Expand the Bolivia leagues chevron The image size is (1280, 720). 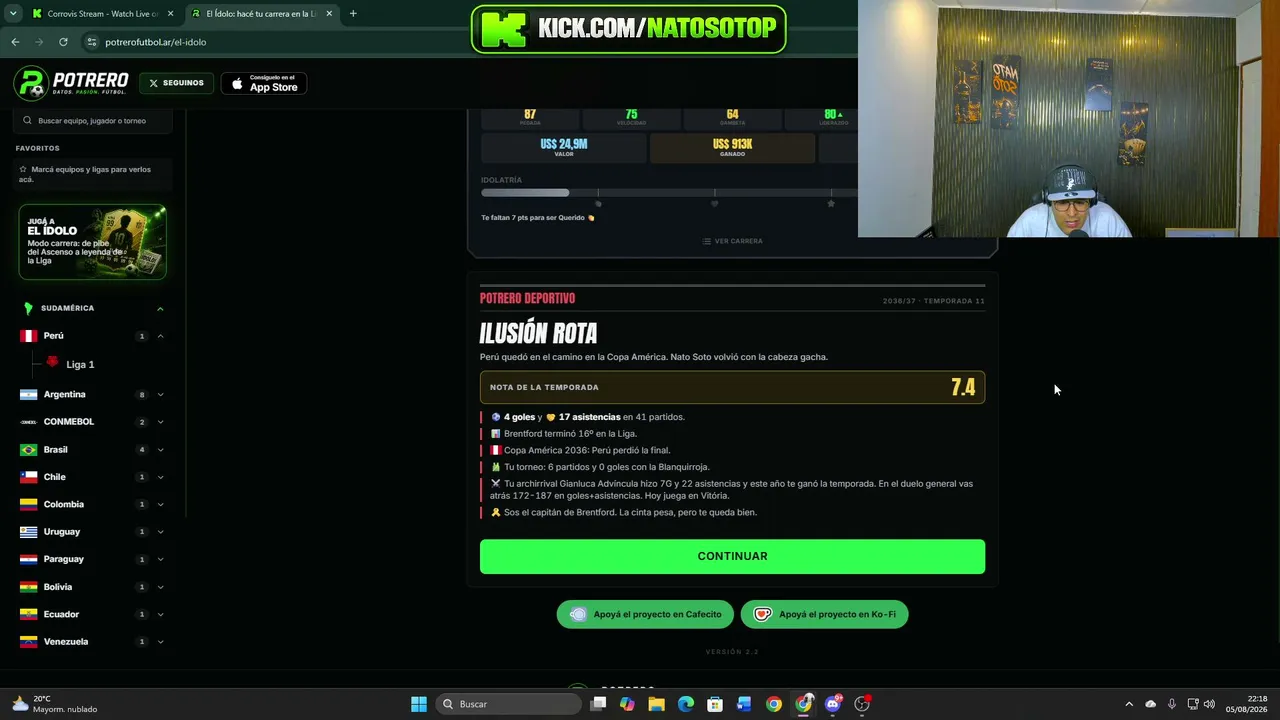[160, 587]
